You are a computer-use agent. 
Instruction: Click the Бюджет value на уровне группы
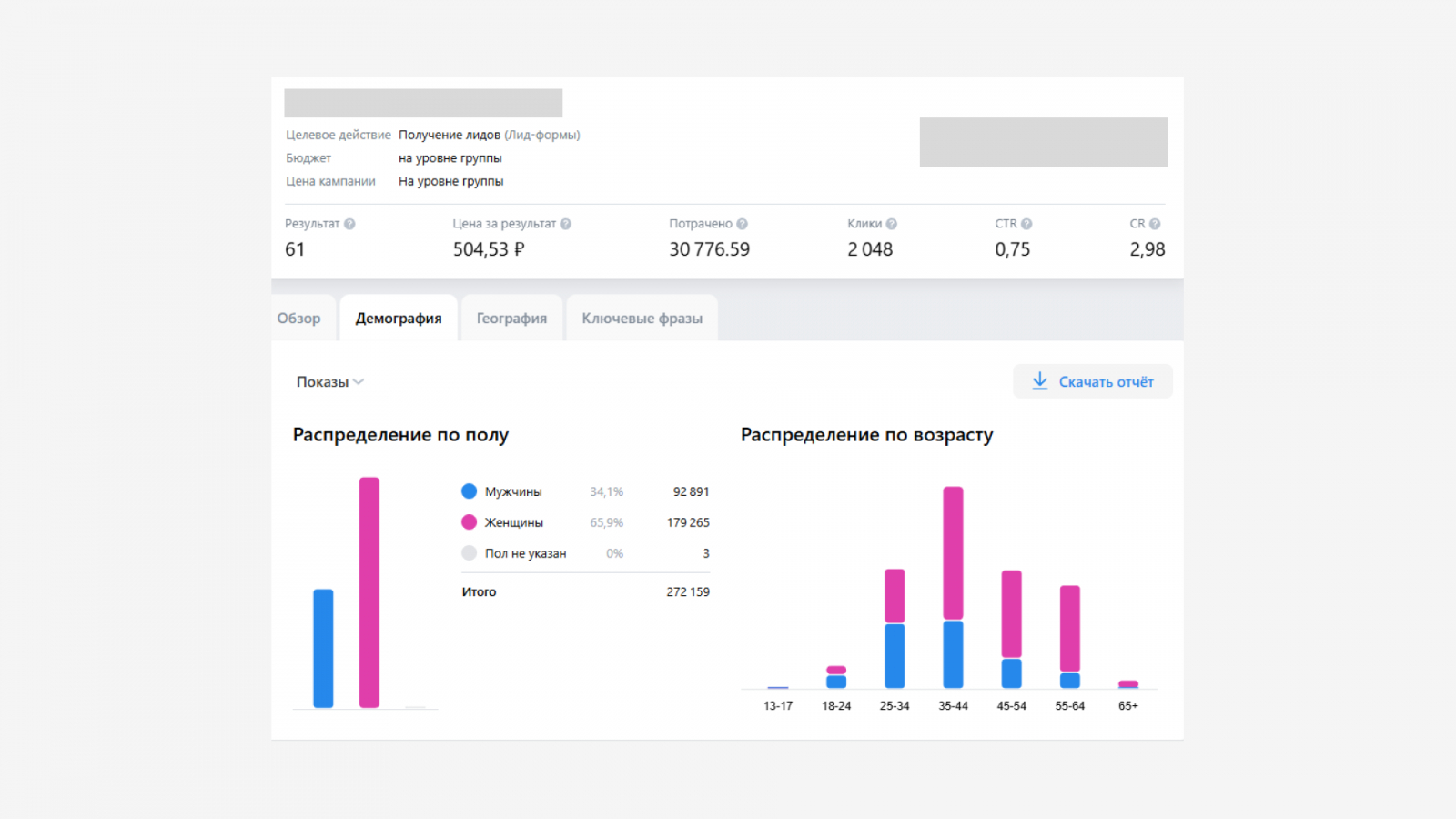tap(450, 158)
